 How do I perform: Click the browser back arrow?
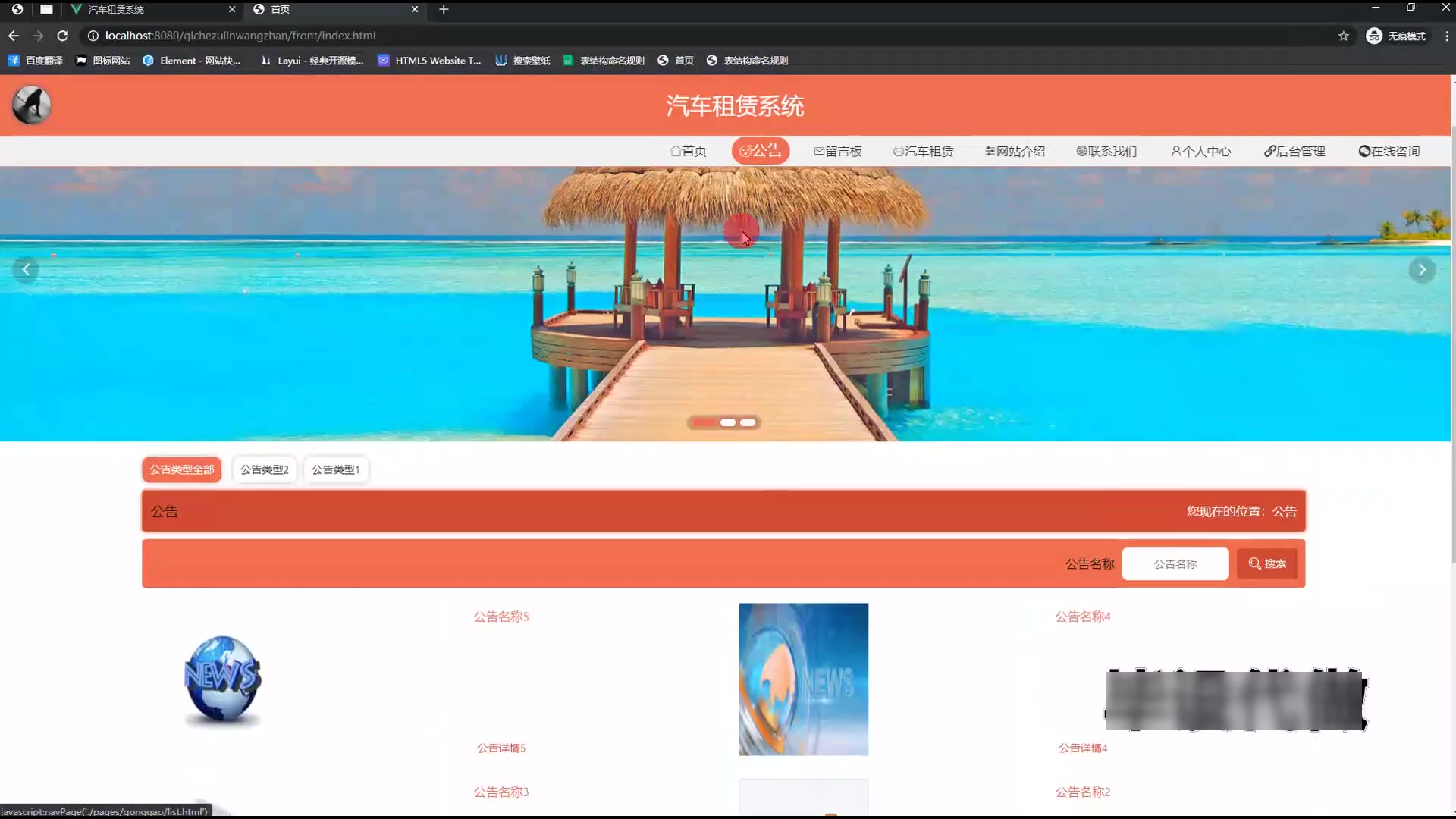click(14, 36)
